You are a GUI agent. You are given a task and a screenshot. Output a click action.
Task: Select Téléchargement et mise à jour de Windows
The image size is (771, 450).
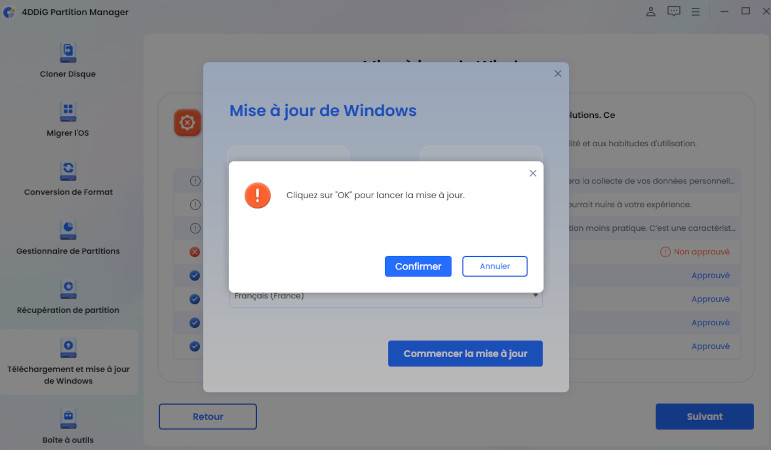pyautogui.click(x=68, y=361)
